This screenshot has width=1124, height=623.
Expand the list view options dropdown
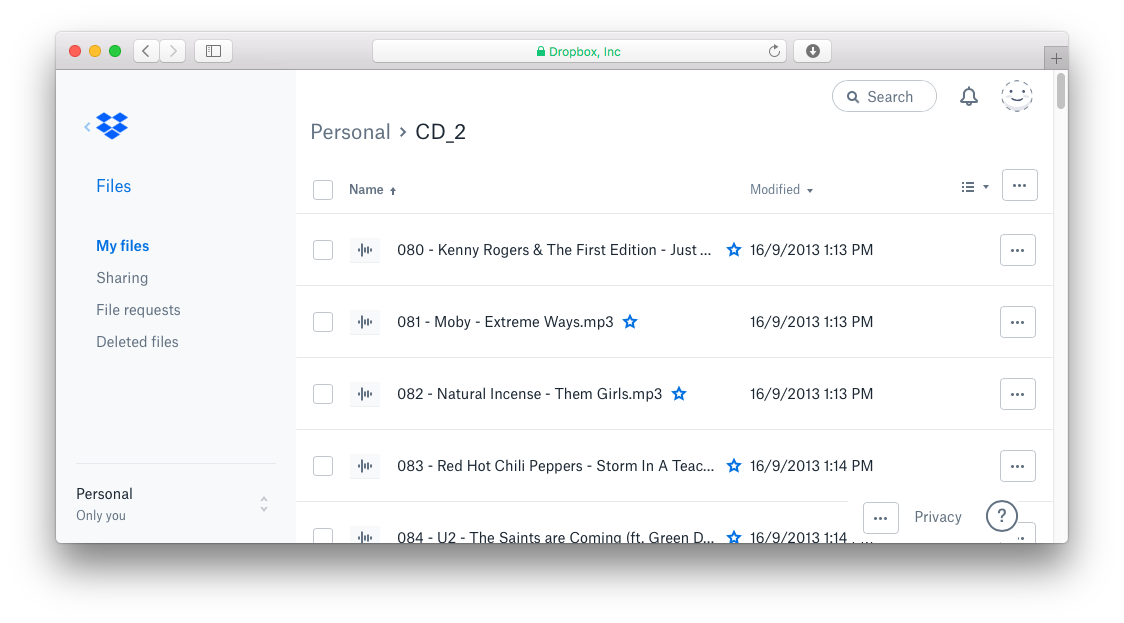click(x=974, y=187)
